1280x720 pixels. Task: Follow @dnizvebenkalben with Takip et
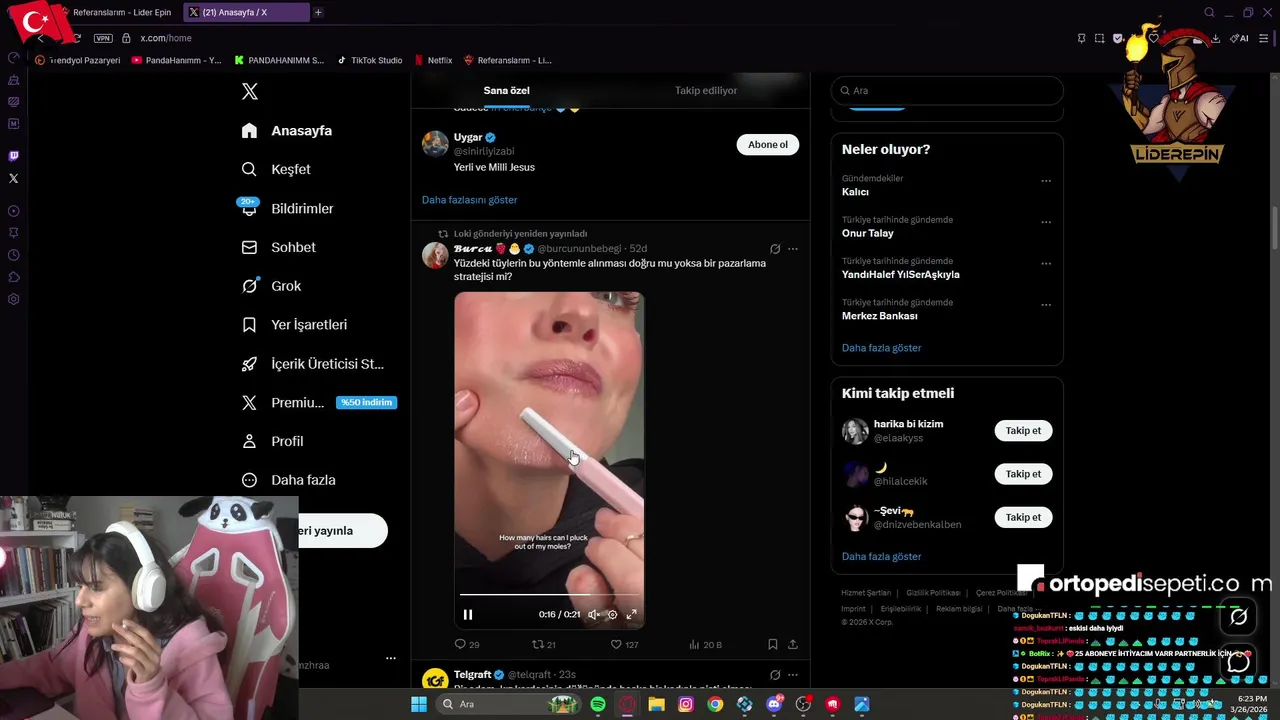[1023, 517]
